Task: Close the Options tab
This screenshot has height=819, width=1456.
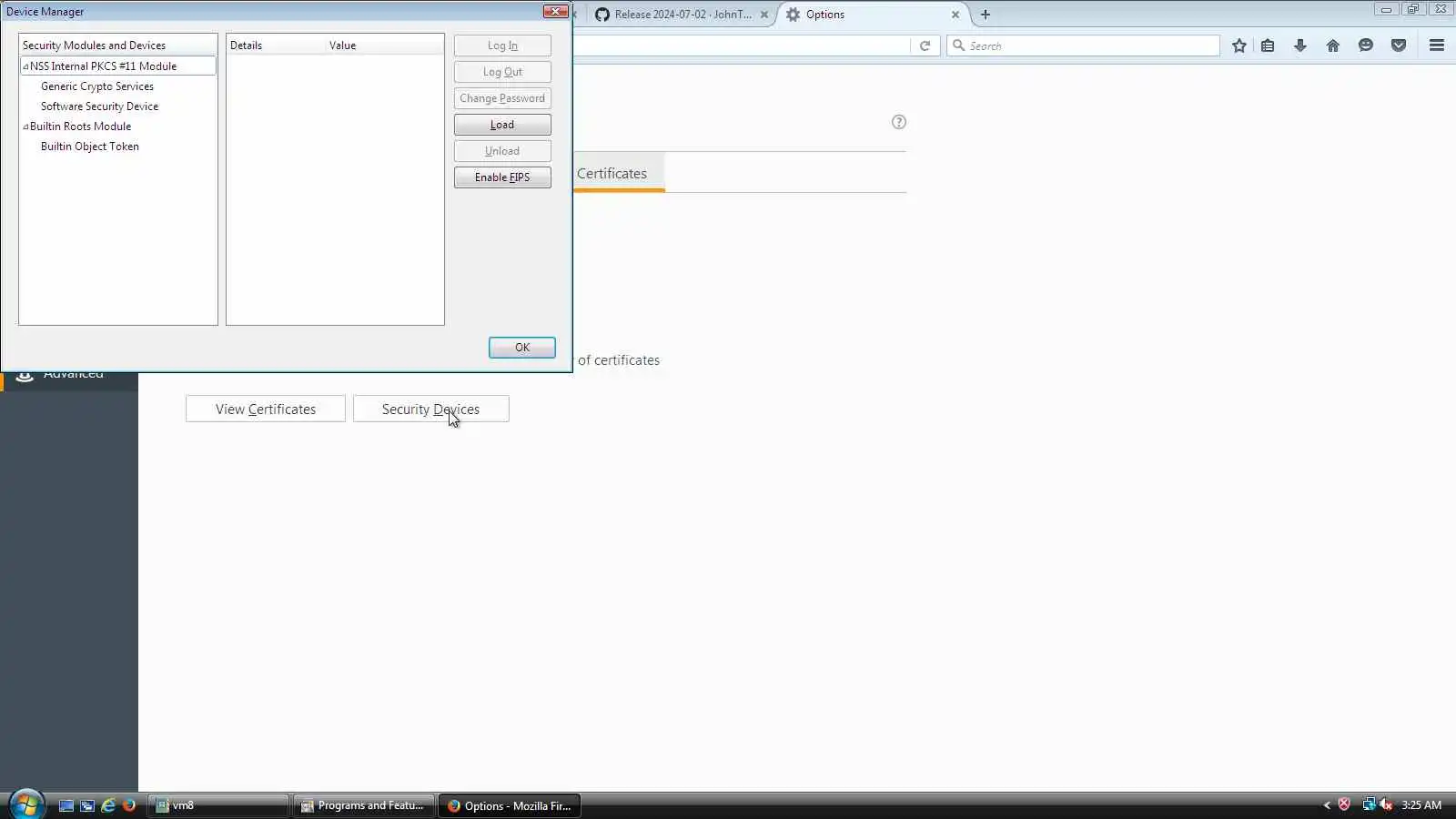Action: [955, 15]
